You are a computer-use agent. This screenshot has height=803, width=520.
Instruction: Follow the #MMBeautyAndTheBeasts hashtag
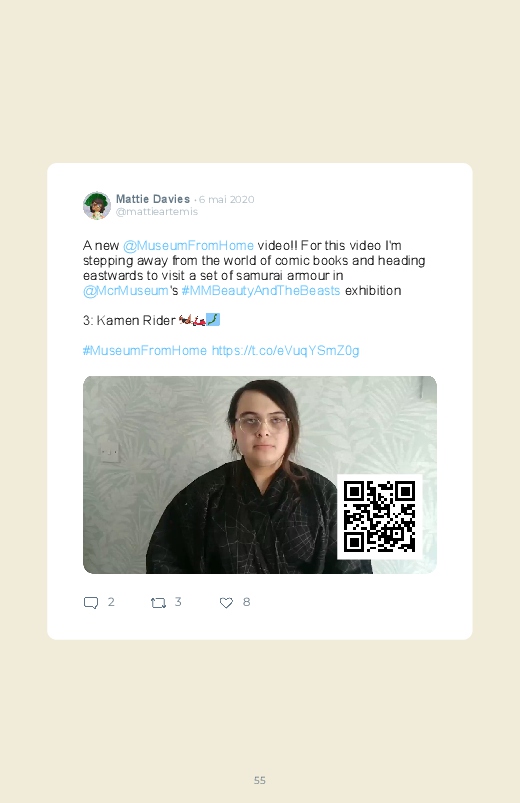tap(261, 290)
